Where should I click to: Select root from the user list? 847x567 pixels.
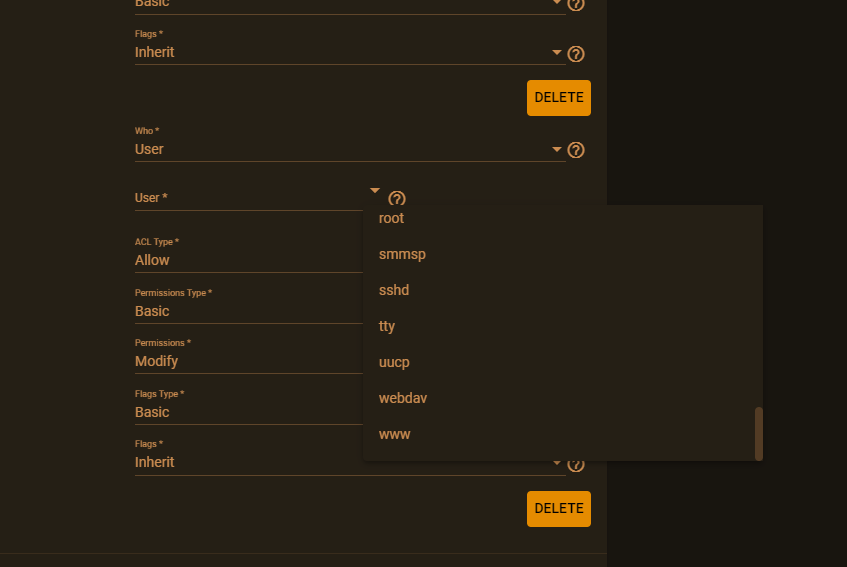click(392, 218)
